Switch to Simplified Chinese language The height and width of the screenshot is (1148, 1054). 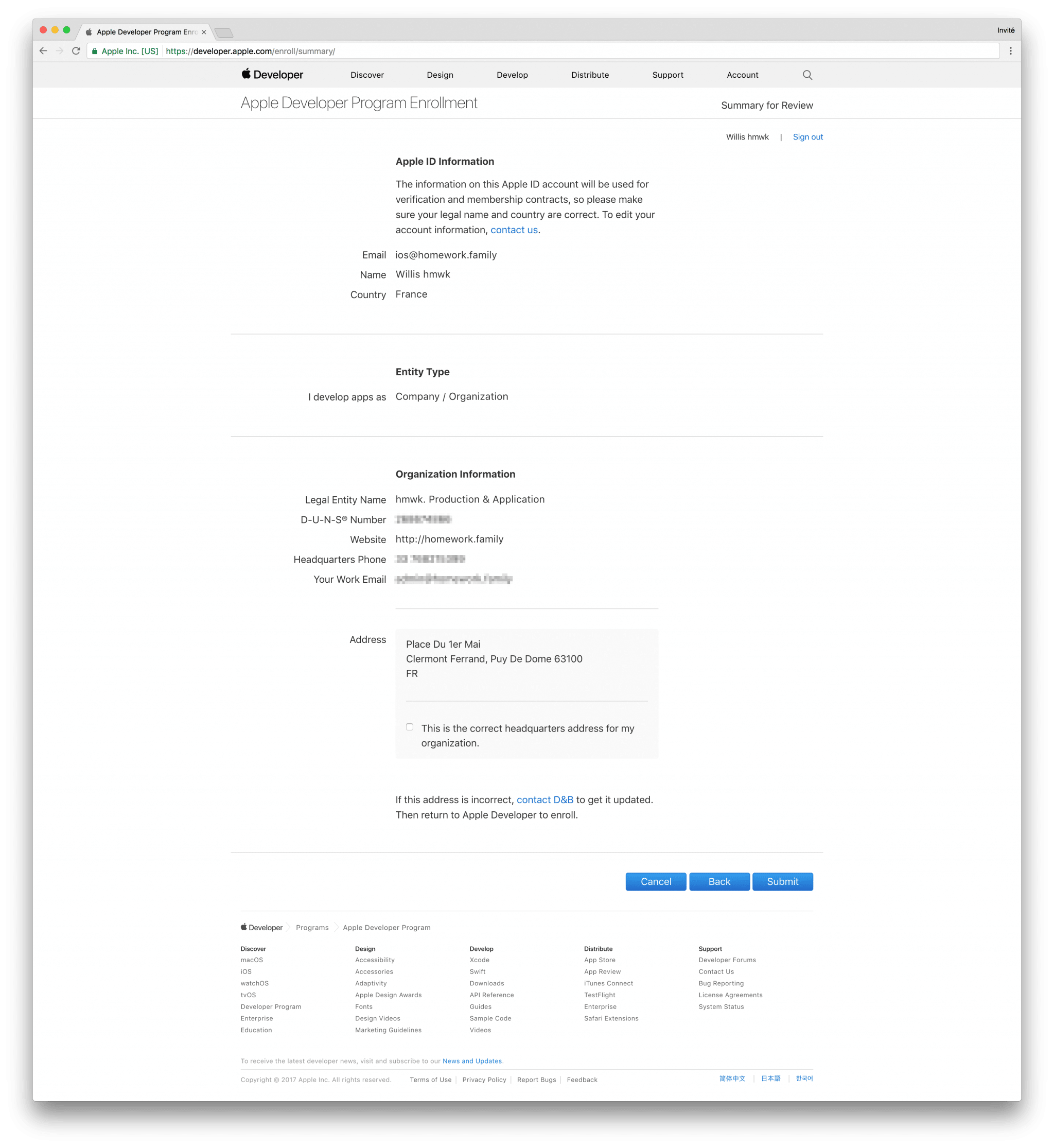coord(732,1079)
